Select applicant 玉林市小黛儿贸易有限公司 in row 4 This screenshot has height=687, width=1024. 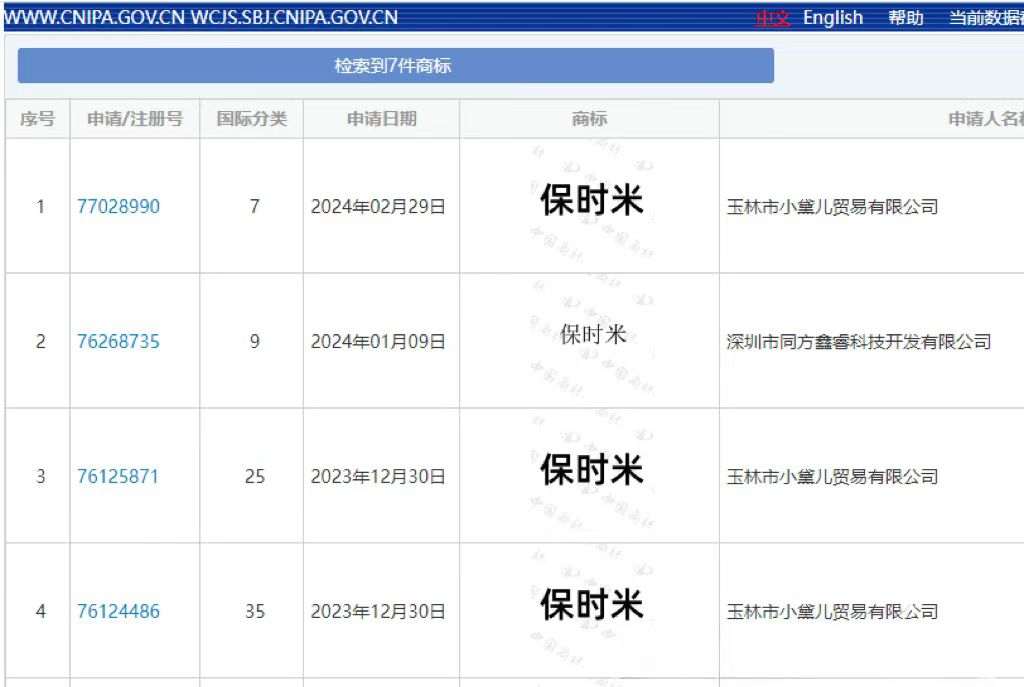(833, 611)
